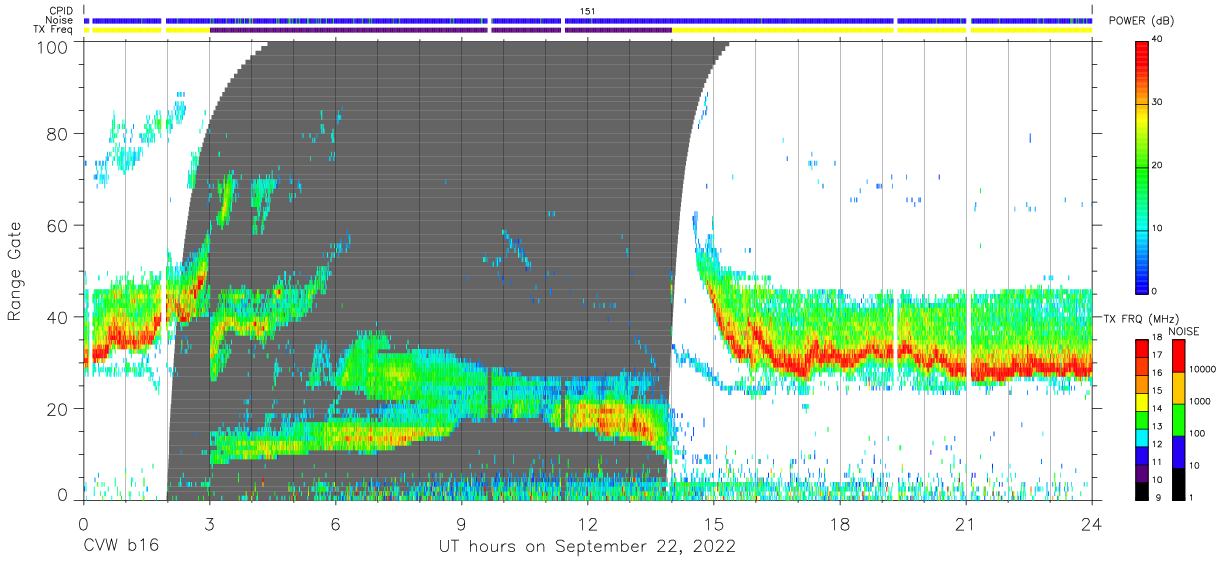Click the y-axis tick label 20
1228x567 pixels.
click(x=59, y=409)
